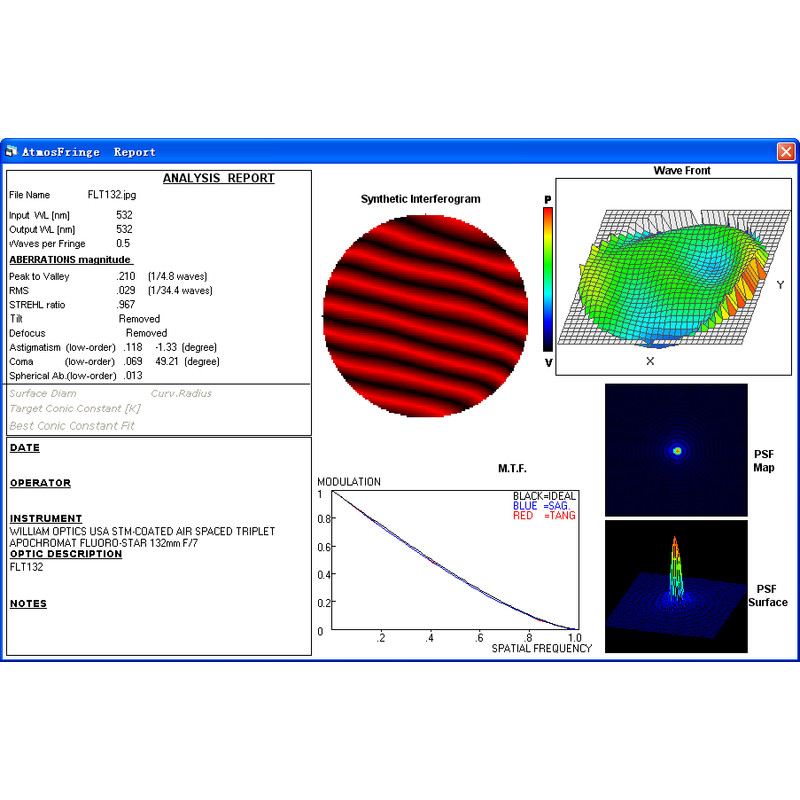Open the Report menu
800x800 pixels.
tap(134, 151)
